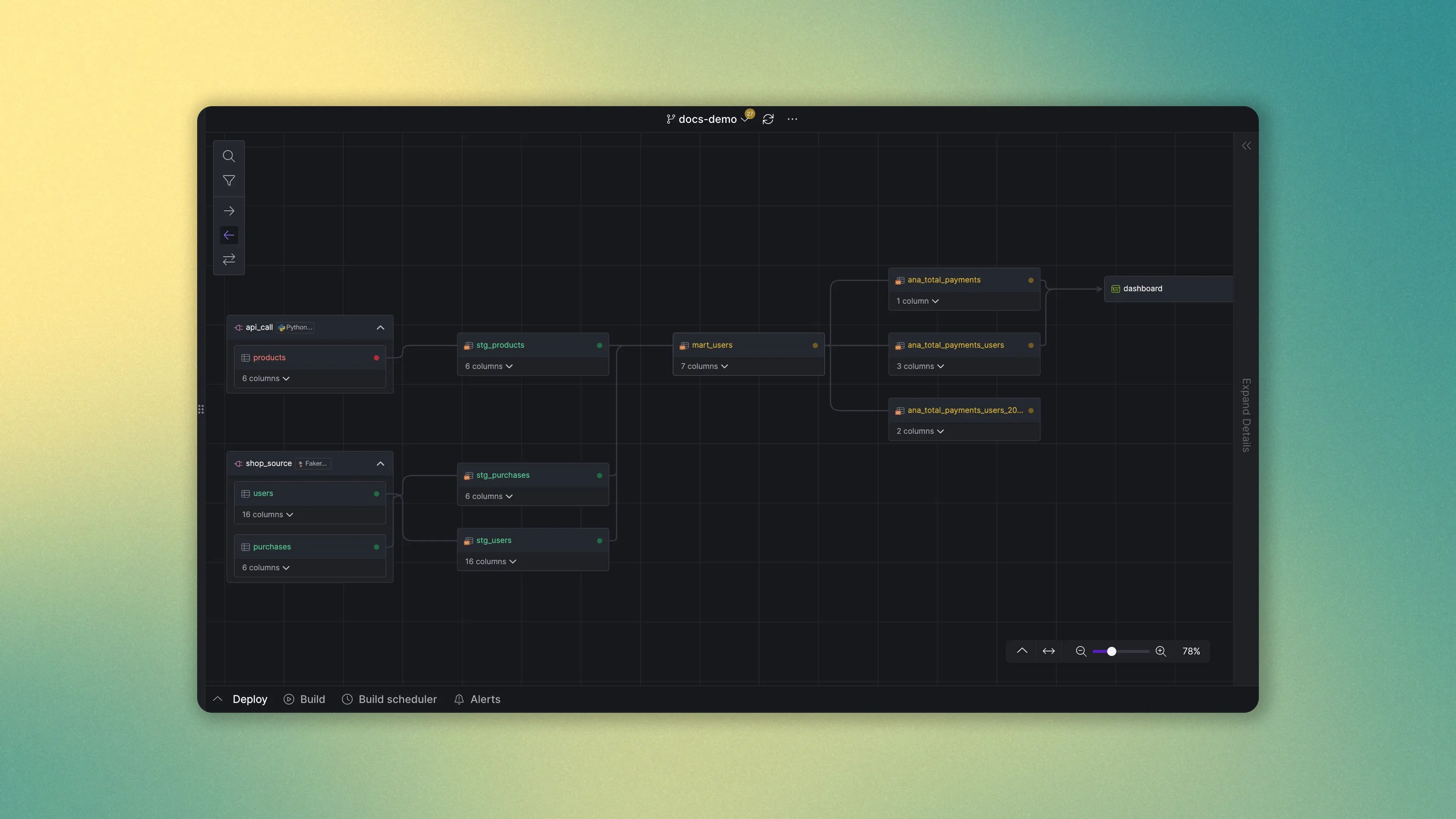Open the three-dots more options menu
Viewport: 1456px width, 819px height.
click(792, 119)
